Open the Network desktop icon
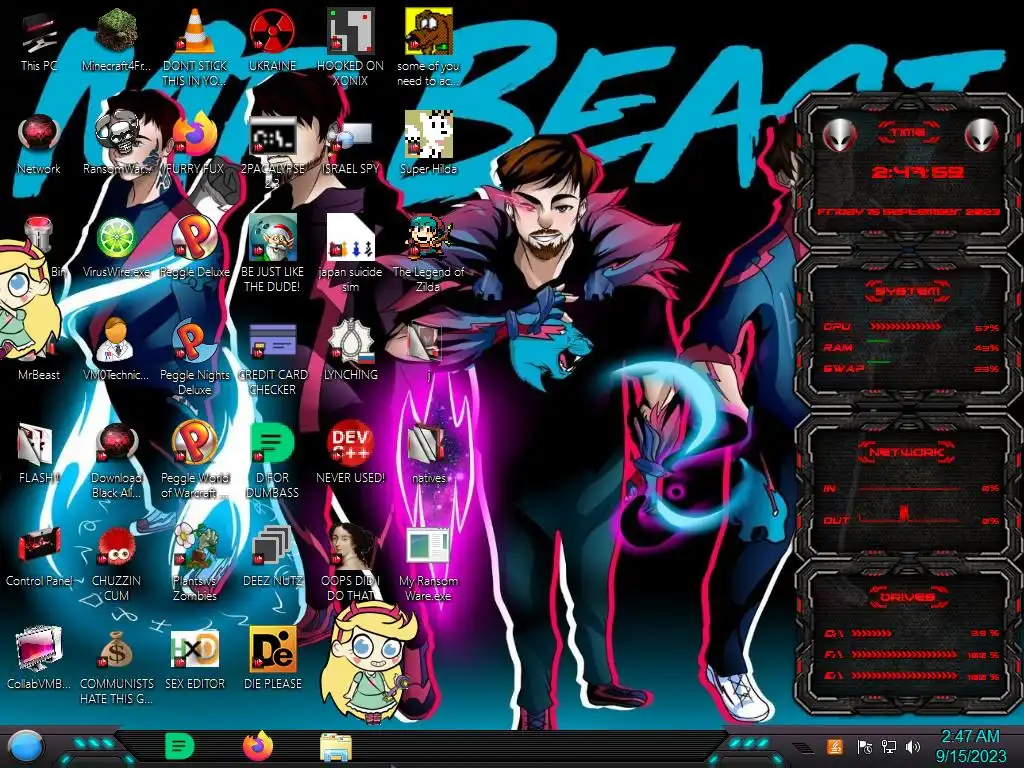1024x768 pixels. tap(39, 134)
